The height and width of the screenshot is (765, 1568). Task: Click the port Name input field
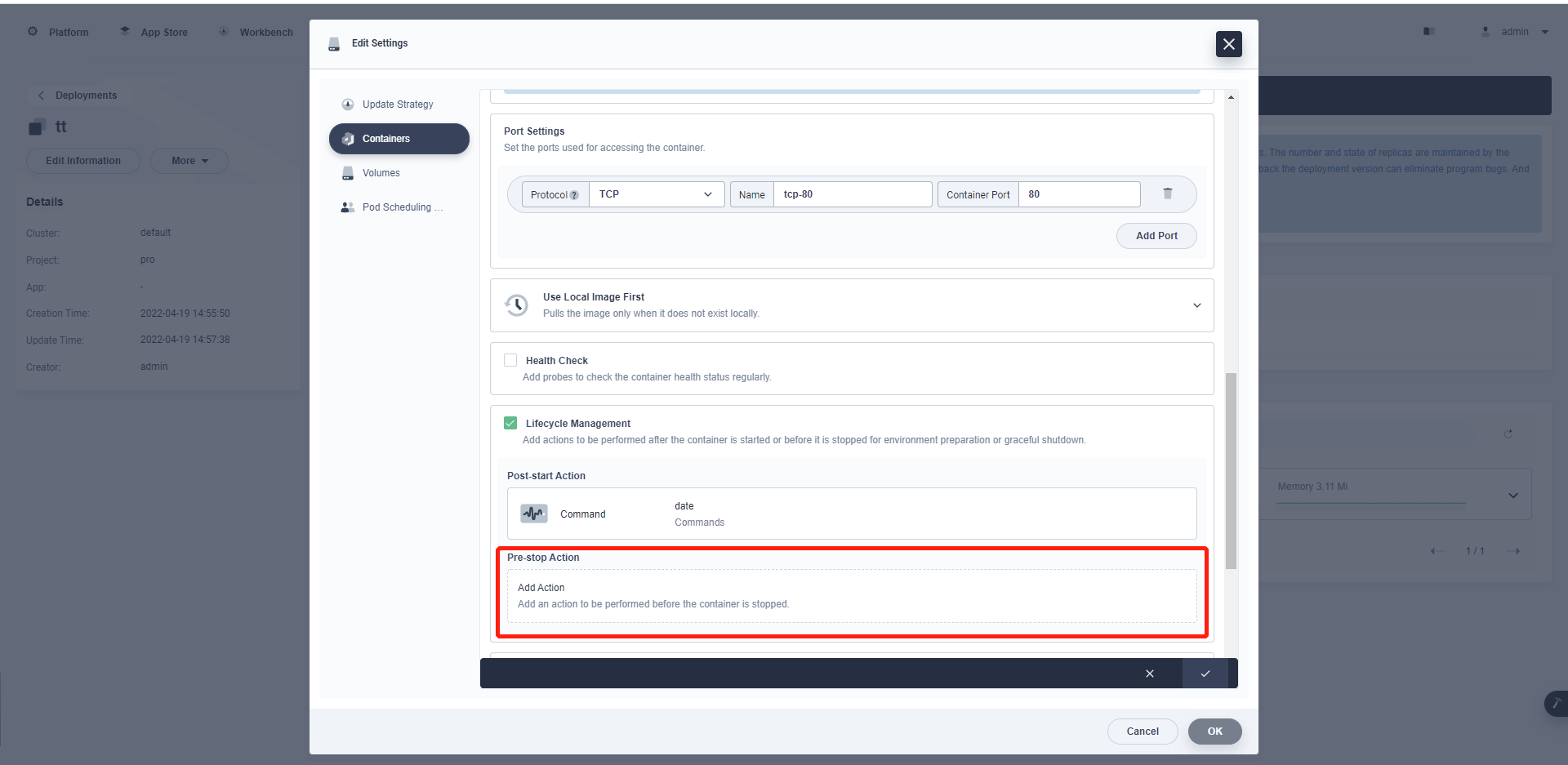pos(853,194)
